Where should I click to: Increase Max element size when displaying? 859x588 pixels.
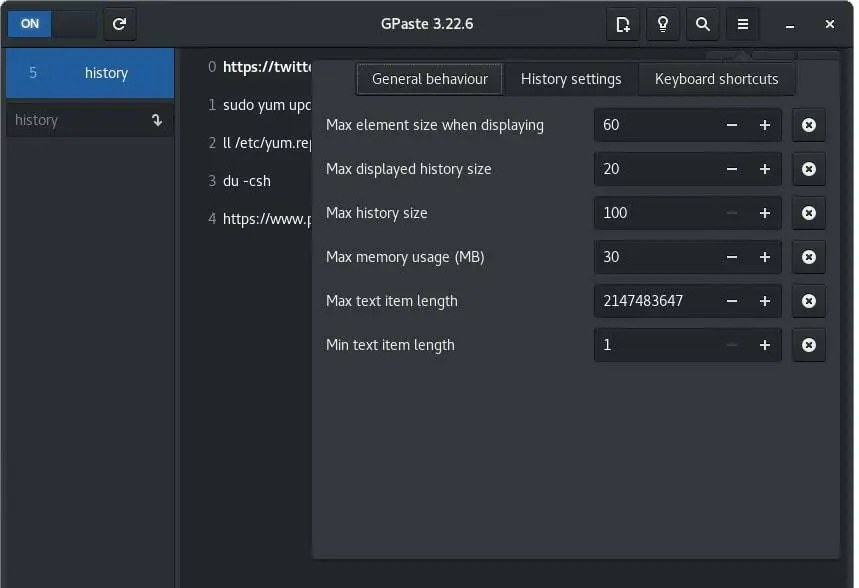pos(765,125)
